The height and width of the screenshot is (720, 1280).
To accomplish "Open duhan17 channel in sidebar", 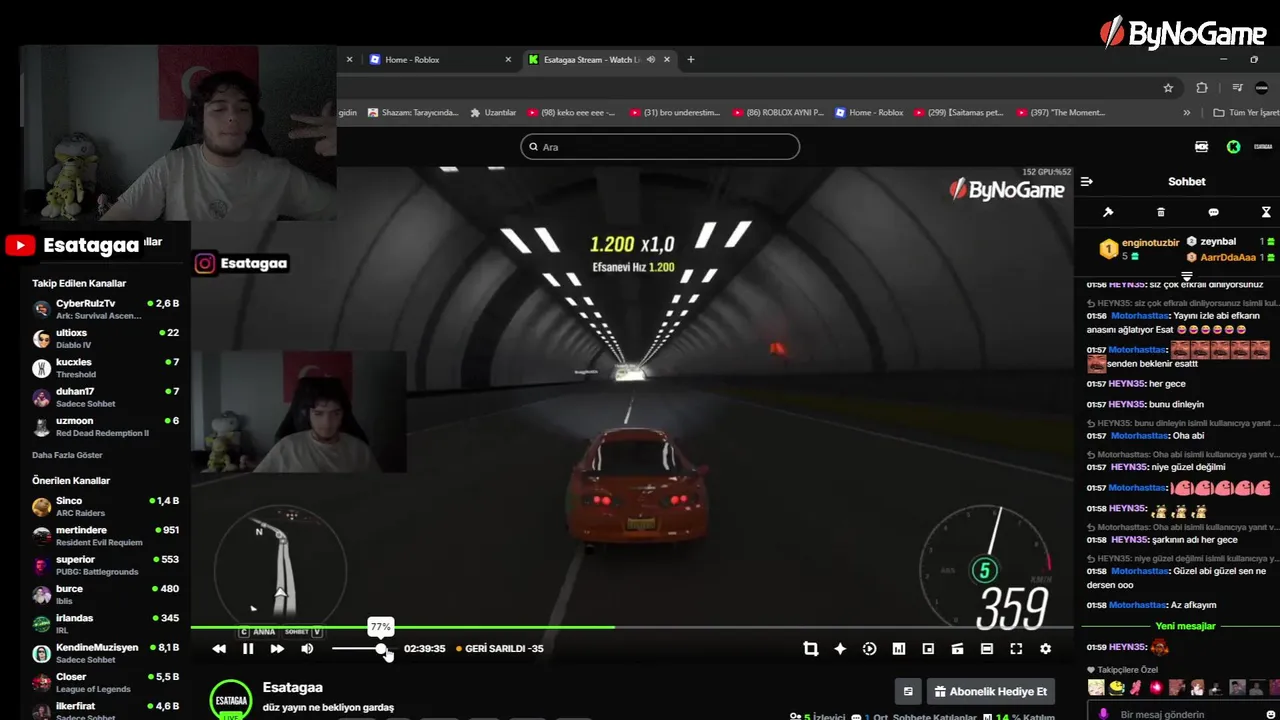I will [x=106, y=397].
